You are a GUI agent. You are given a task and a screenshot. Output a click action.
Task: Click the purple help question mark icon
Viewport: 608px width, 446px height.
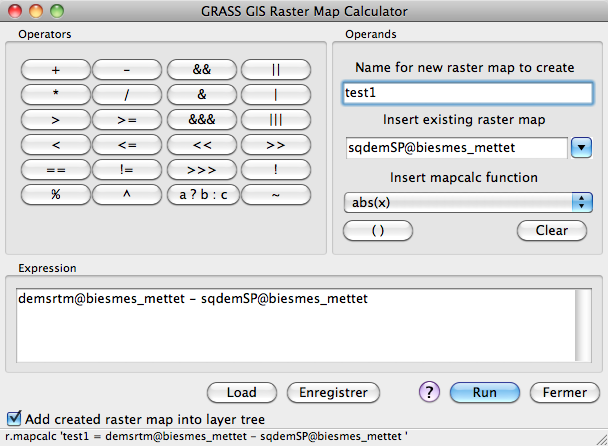coord(429,392)
